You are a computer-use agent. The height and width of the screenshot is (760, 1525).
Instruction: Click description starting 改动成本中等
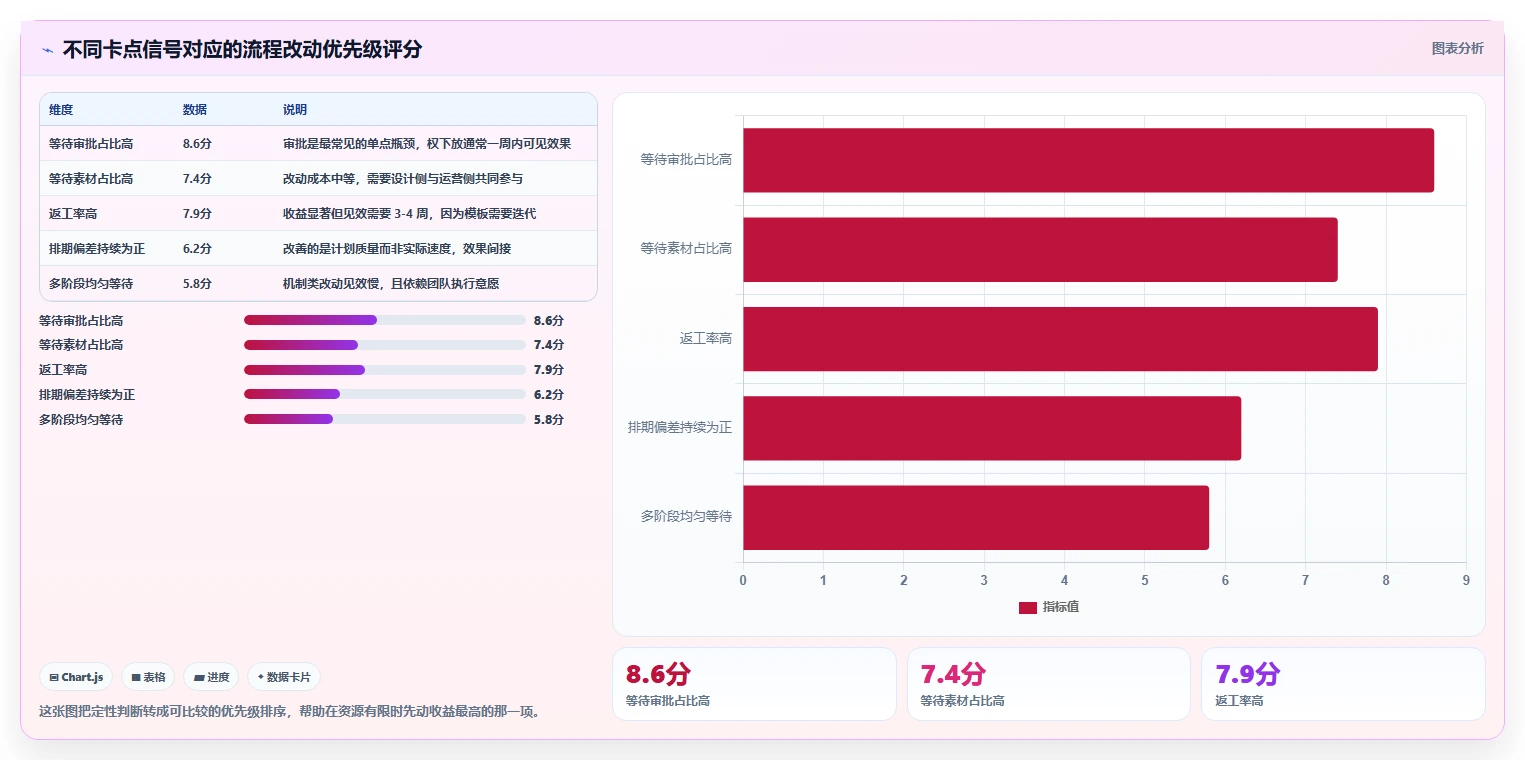(x=403, y=178)
